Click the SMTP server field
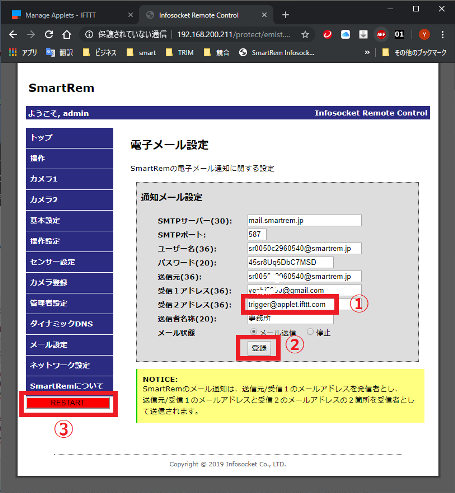This screenshot has height=493, width=455. [x=304, y=220]
